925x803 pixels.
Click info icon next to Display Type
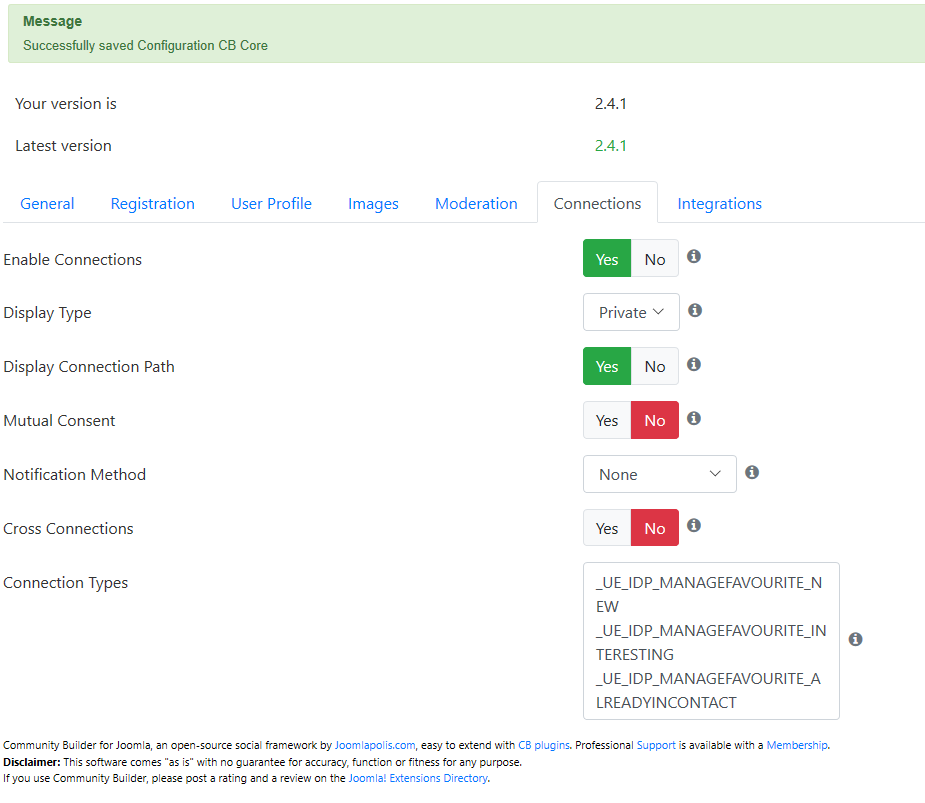(695, 310)
